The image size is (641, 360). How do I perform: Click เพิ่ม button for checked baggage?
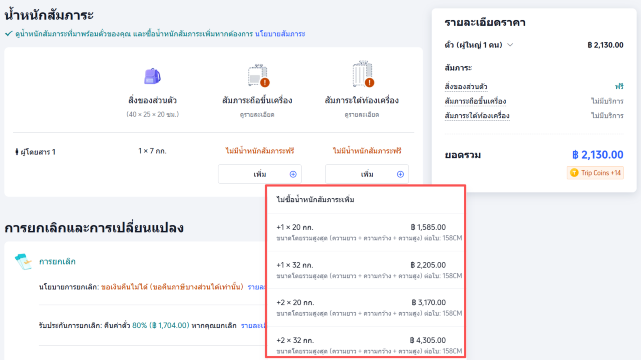[367, 174]
